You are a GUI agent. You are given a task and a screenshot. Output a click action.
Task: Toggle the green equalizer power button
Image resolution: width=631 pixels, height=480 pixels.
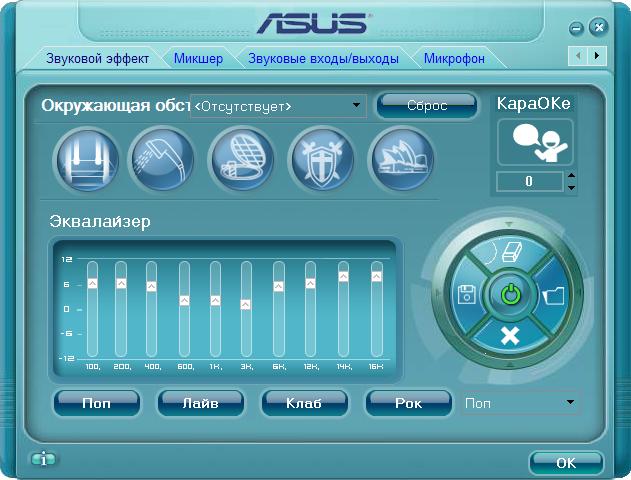tap(510, 295)
